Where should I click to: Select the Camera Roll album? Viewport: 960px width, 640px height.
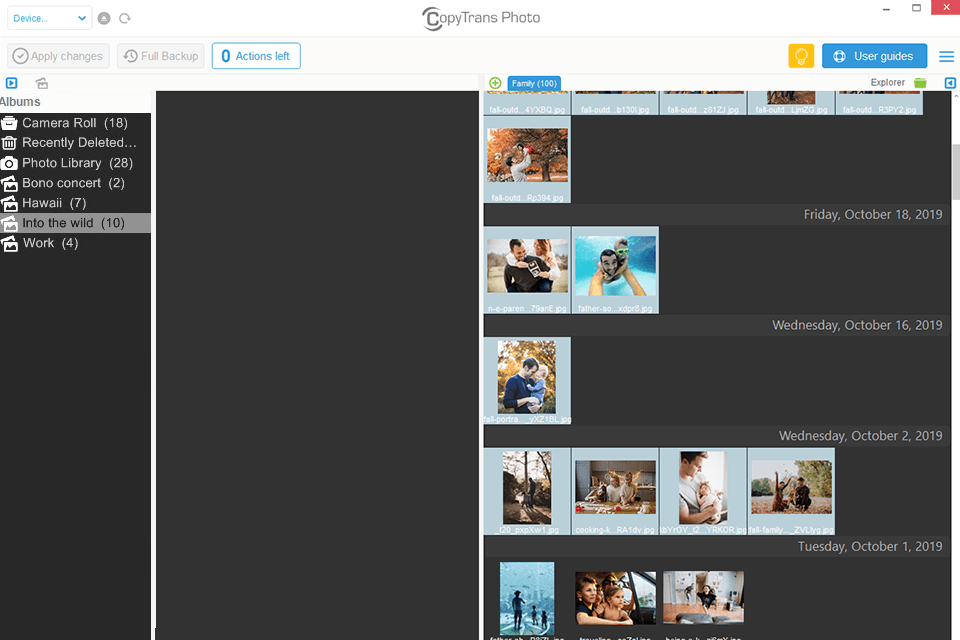coord(75,122)
